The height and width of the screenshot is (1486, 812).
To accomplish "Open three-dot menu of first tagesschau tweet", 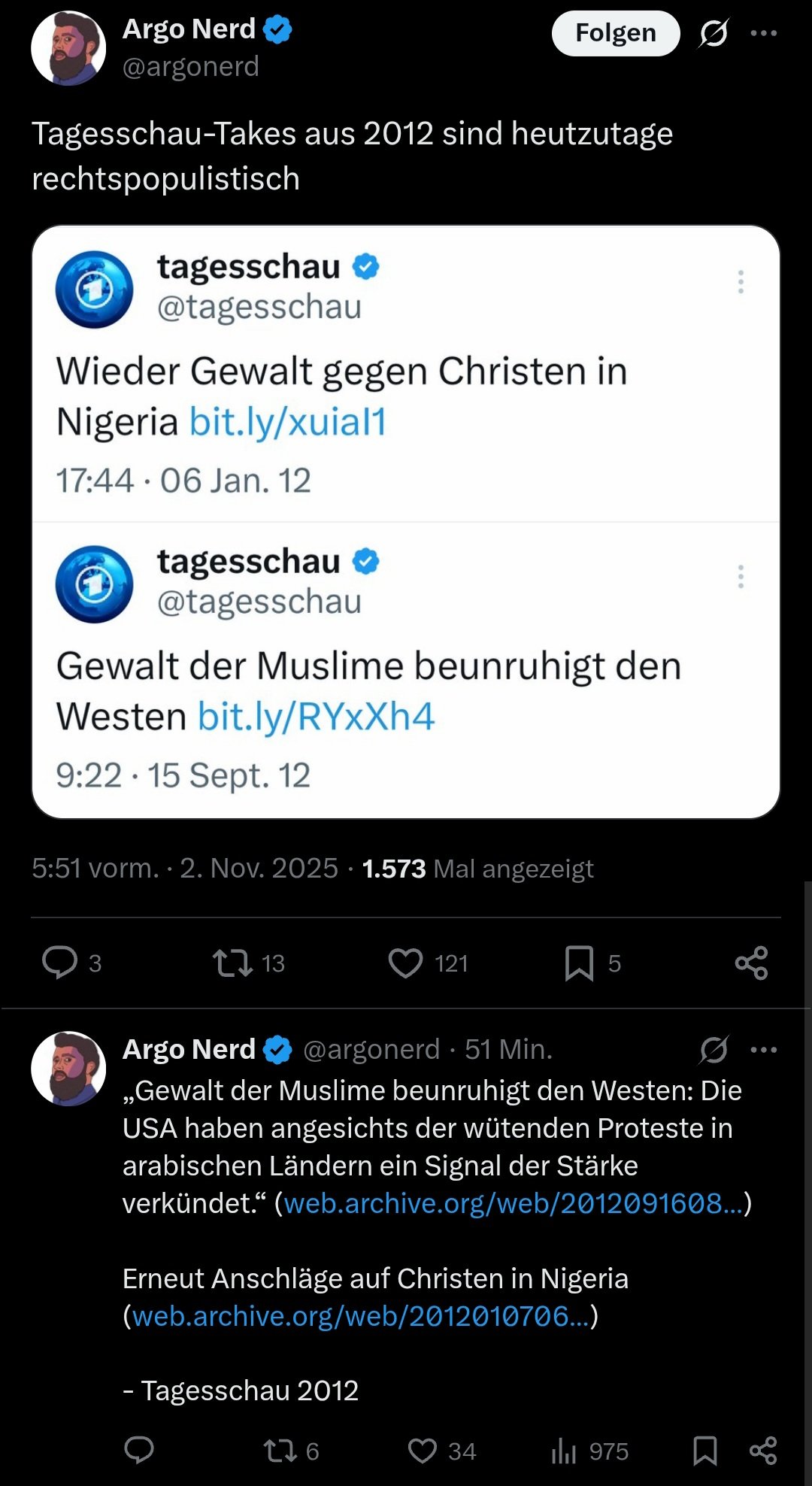I will pos(741,282).
